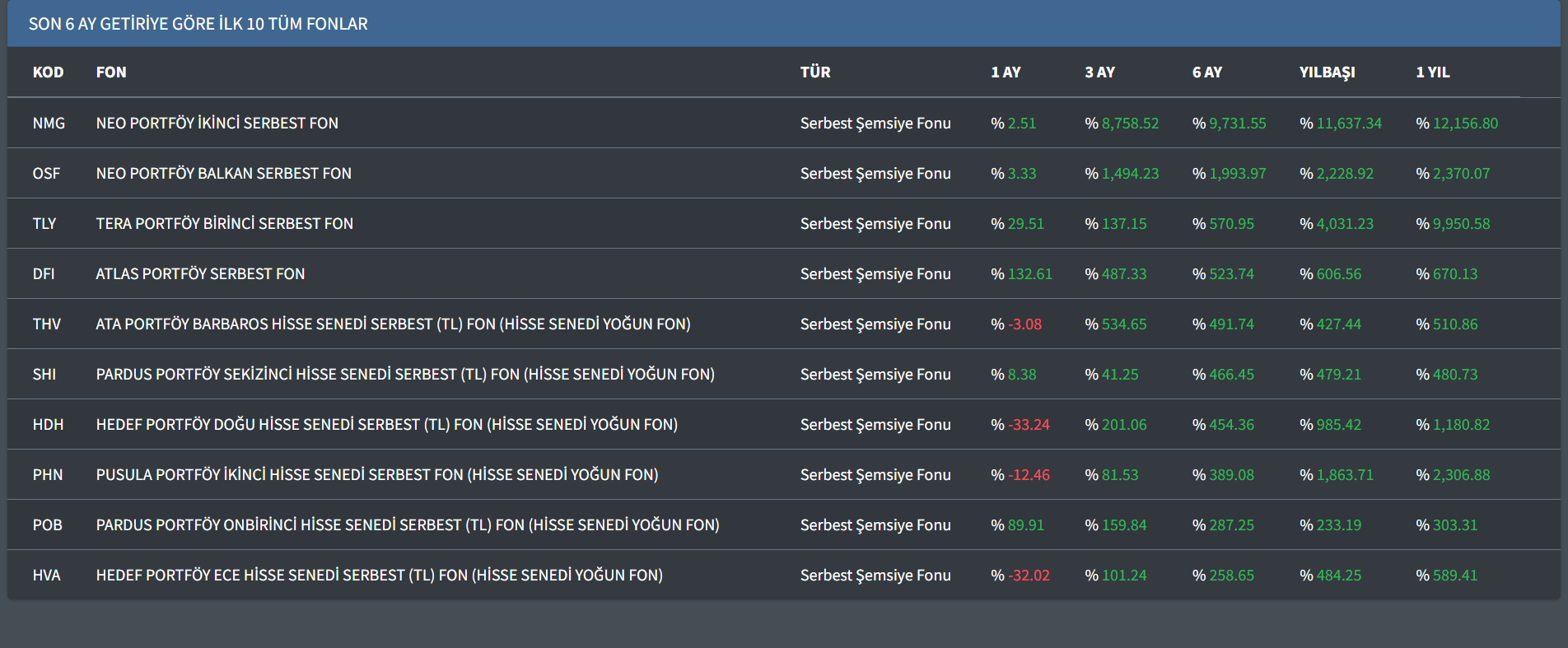Open HEDEF PORTFÖY DOĞU fund
The image size is (1568, 648).
point(386,425)
